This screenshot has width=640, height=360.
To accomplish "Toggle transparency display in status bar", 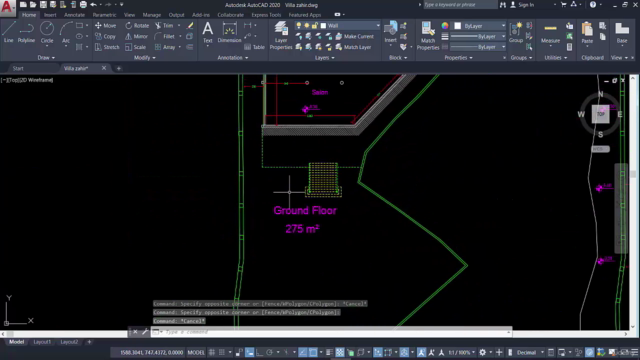I will pos(340,352).
